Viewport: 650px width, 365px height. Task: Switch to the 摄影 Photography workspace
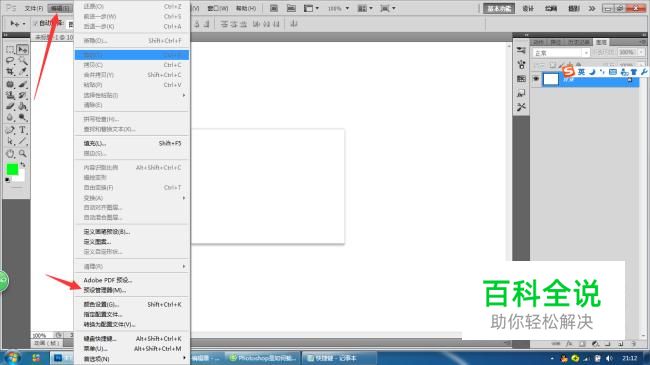click(x=574, y=8)
